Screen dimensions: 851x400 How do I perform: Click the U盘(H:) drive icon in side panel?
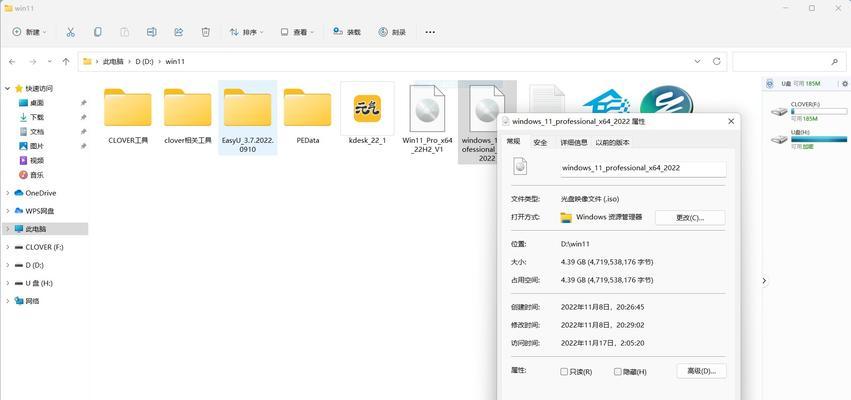pos(779,139)
